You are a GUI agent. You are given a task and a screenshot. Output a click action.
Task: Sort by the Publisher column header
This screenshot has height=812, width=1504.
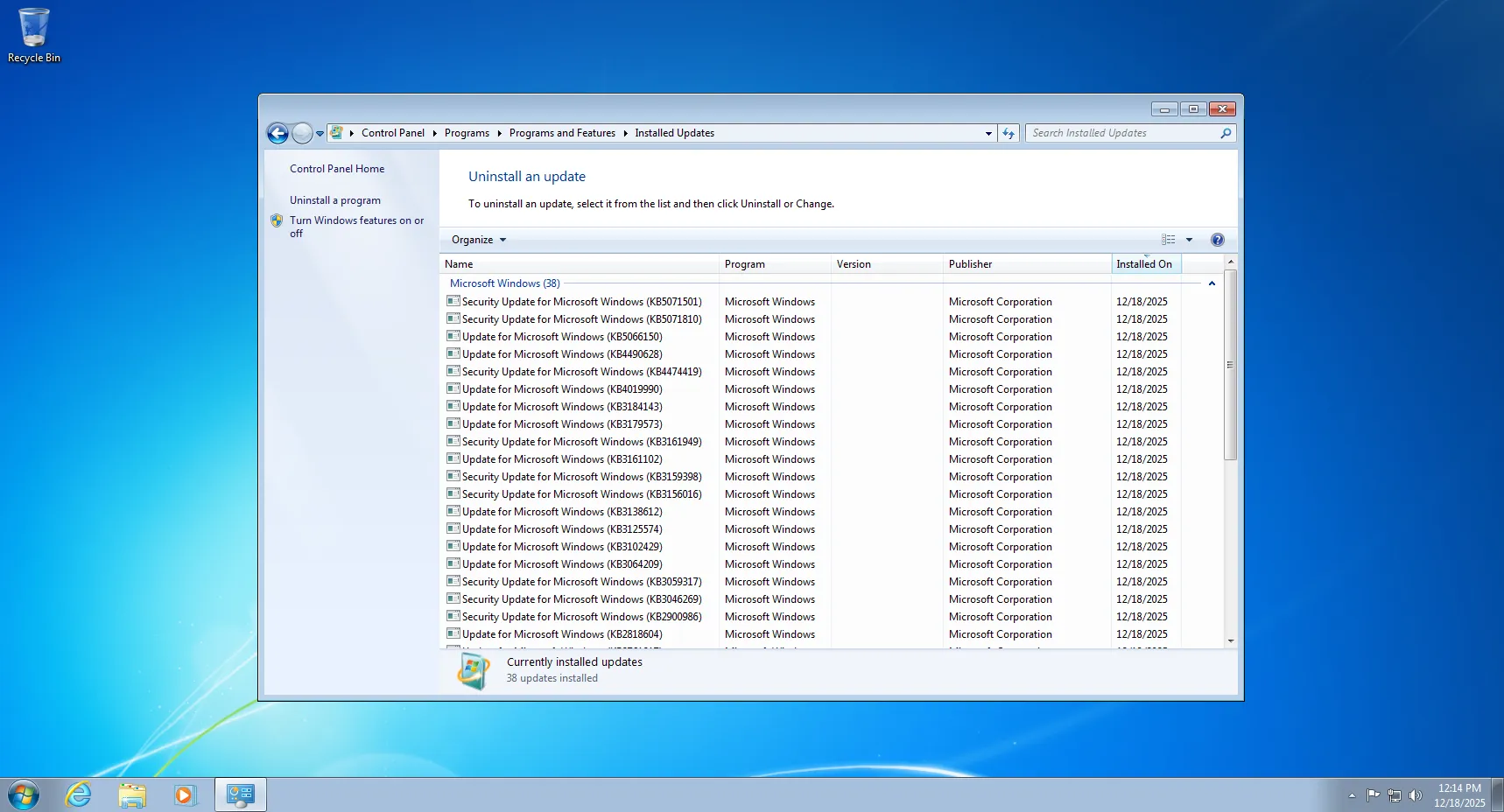pyautogui.click(x=1028, y=264)
